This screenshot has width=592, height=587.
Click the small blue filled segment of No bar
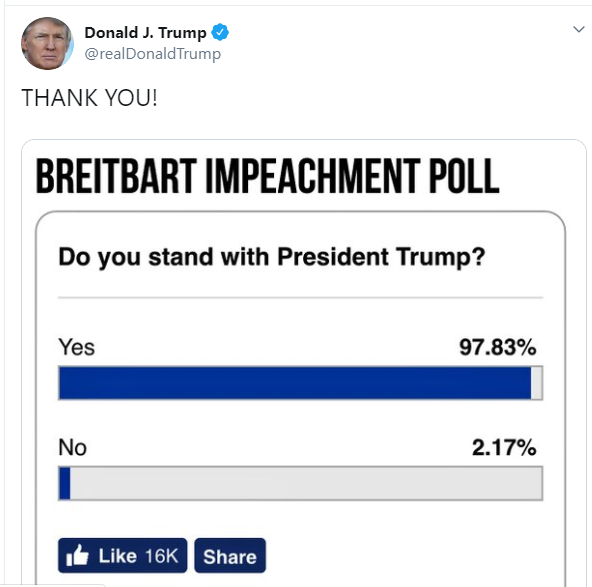click(65, 483)
